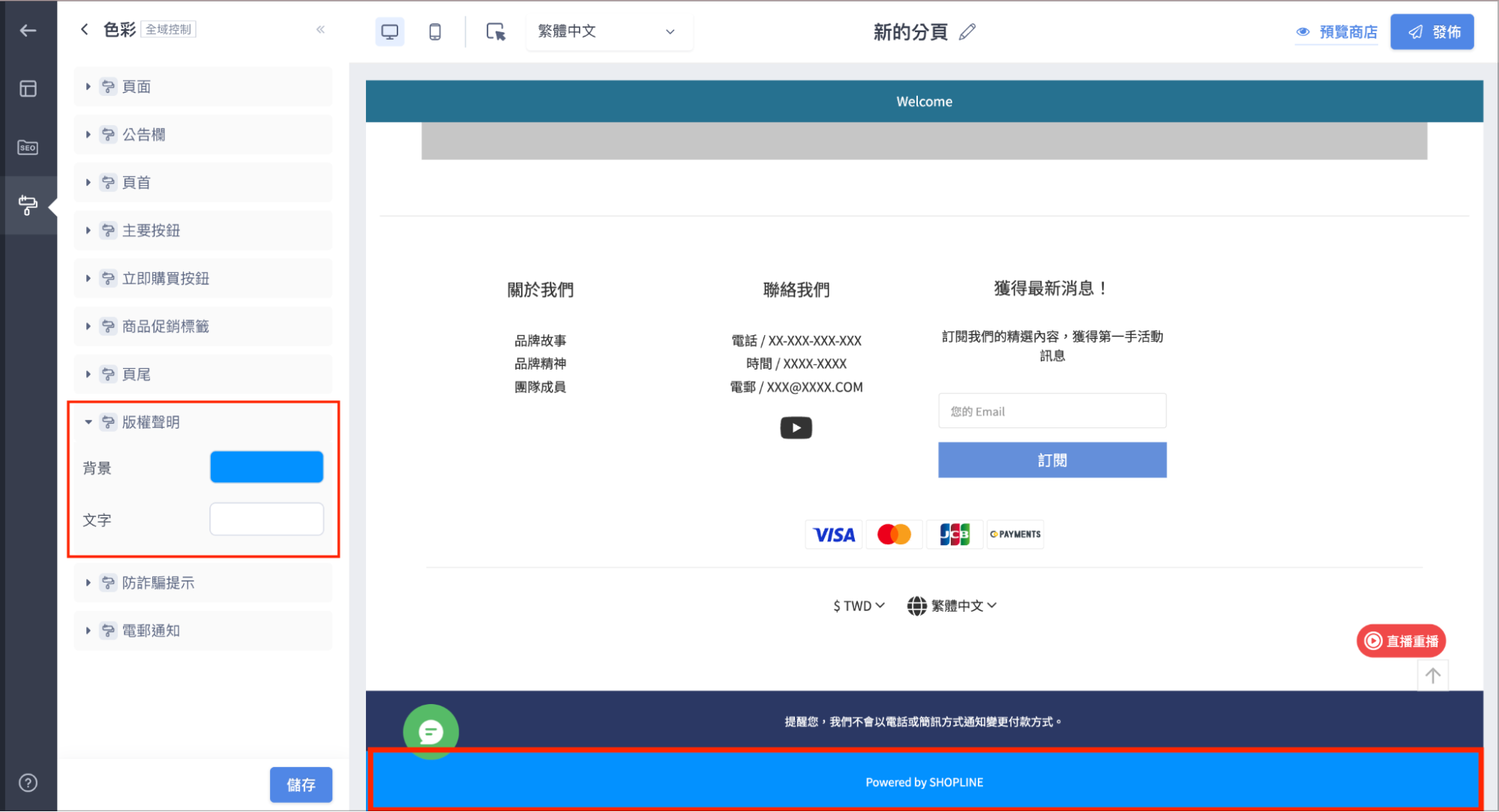Click the 儲存 save button

coord(301,784)
